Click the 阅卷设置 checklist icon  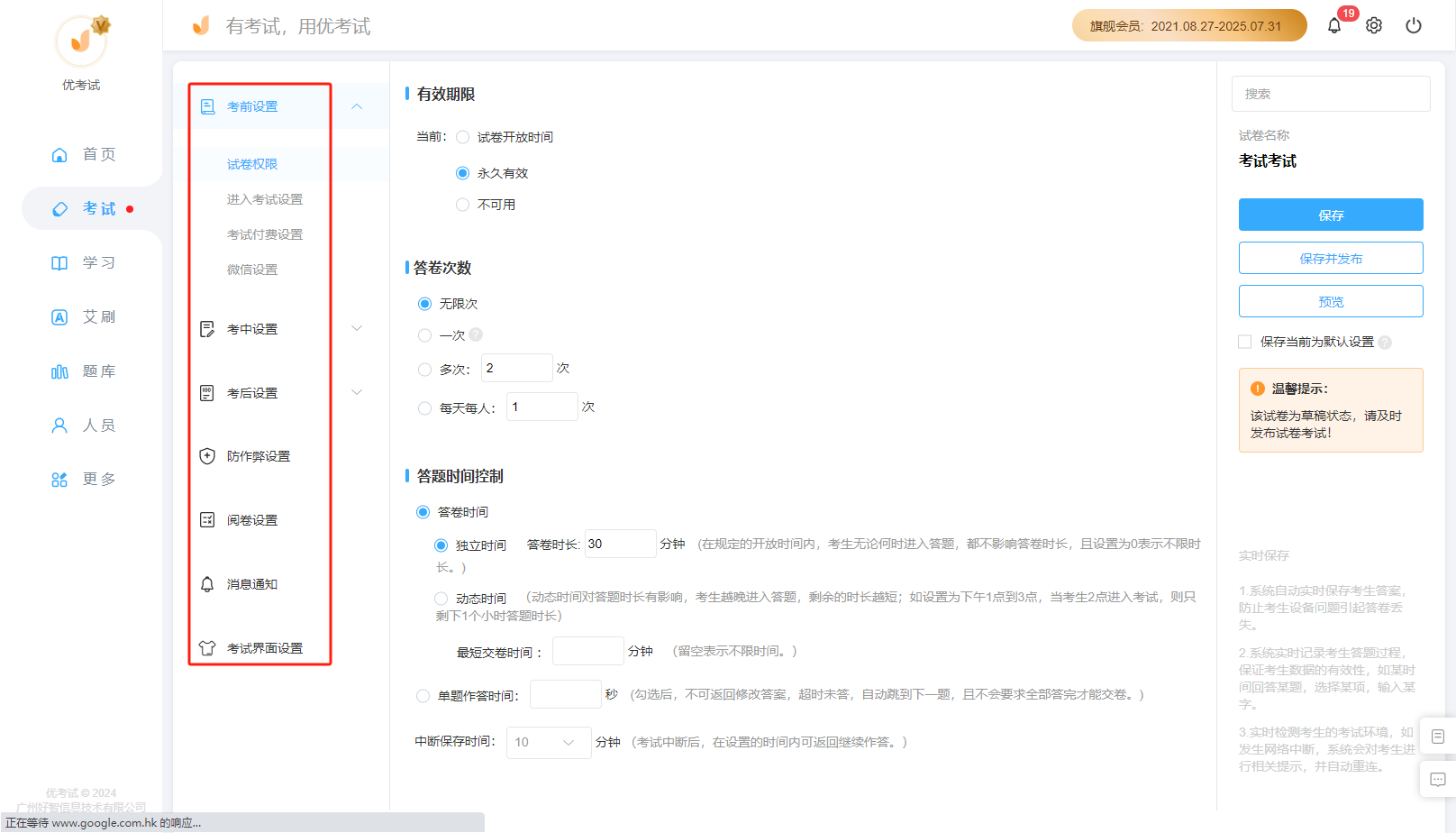[207, 520]
